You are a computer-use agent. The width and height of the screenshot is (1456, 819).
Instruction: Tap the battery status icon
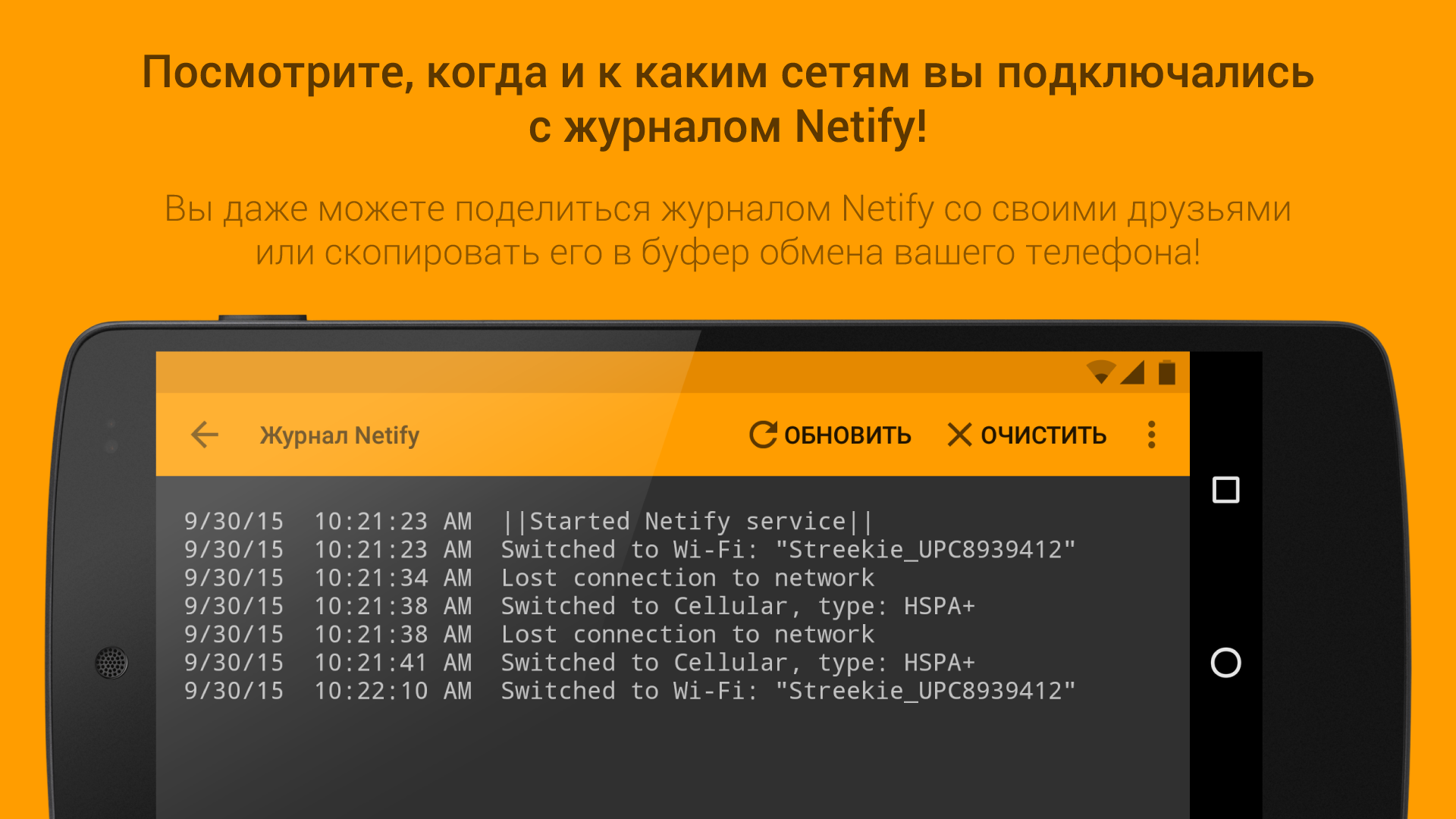[x=1166, y=372]
